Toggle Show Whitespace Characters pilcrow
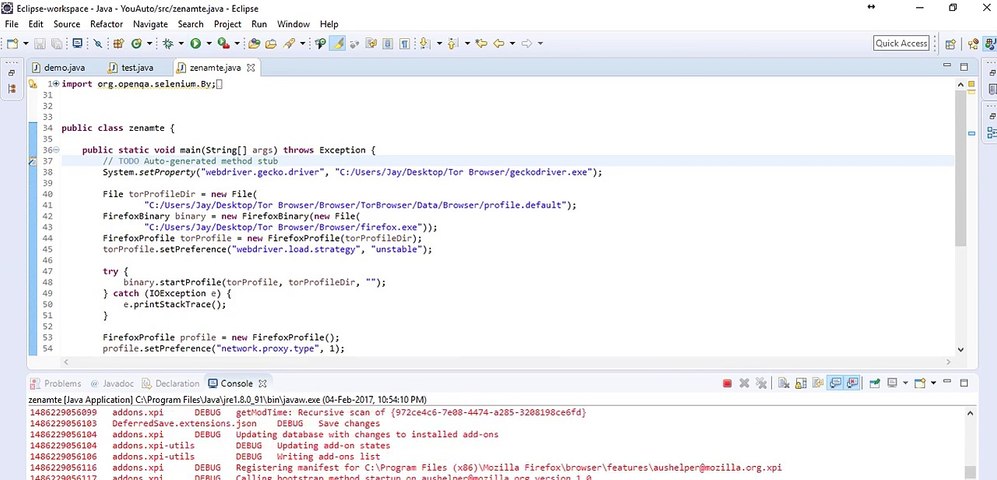Screen dimensions: 997x480 pos(404,43)
